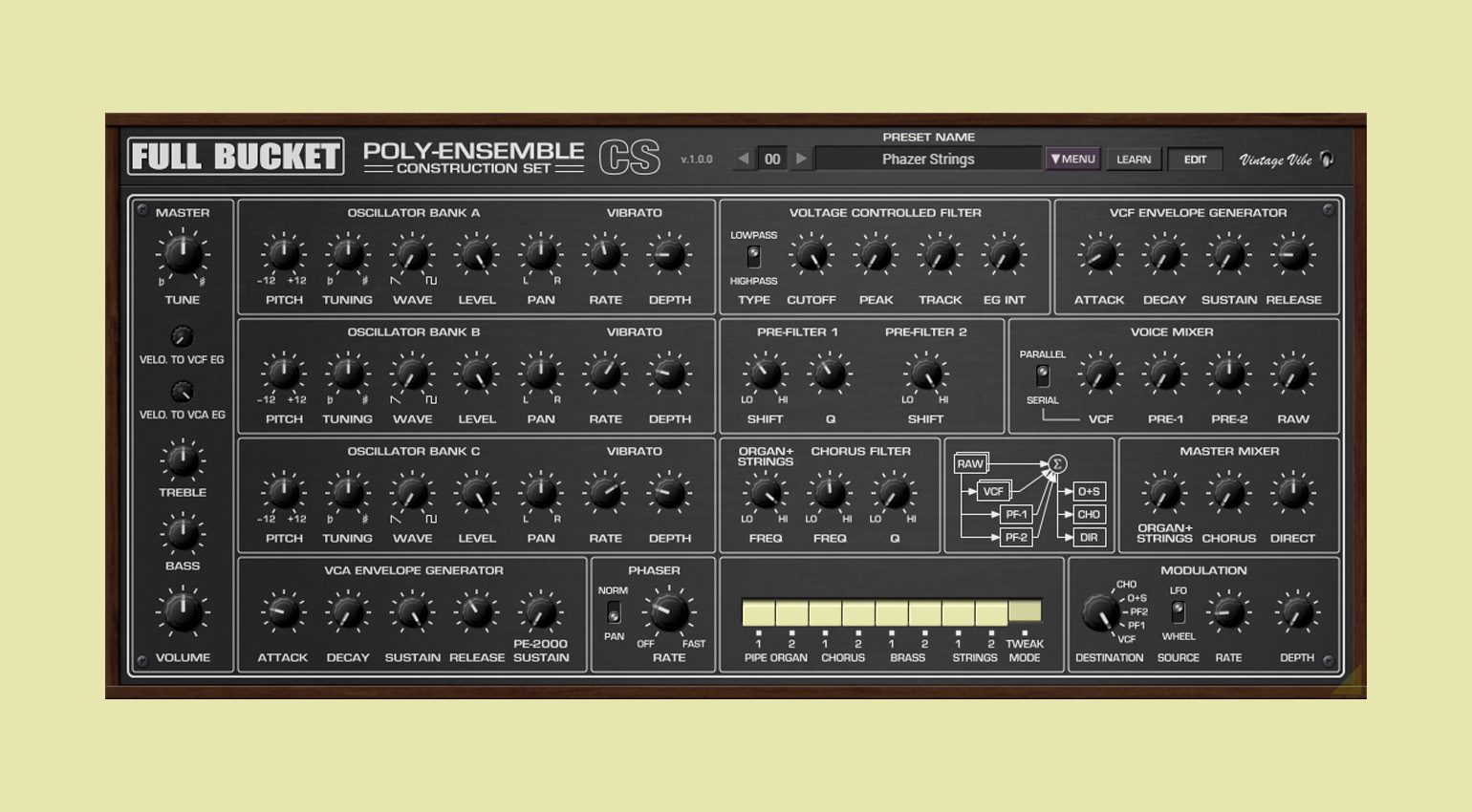Click the Master VOLUME knob
The height and width of the screenshot is (812, 1472).
pos(182,612)
